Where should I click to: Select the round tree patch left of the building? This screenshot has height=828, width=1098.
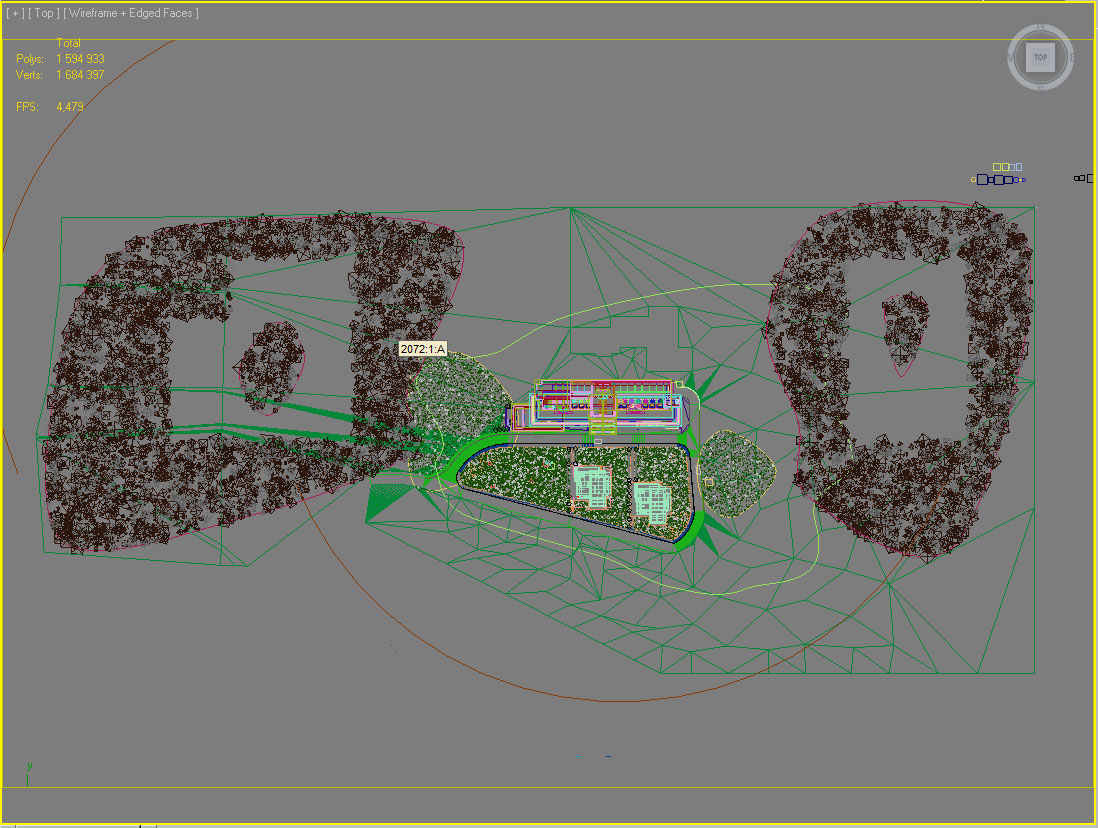pos(460,400)
